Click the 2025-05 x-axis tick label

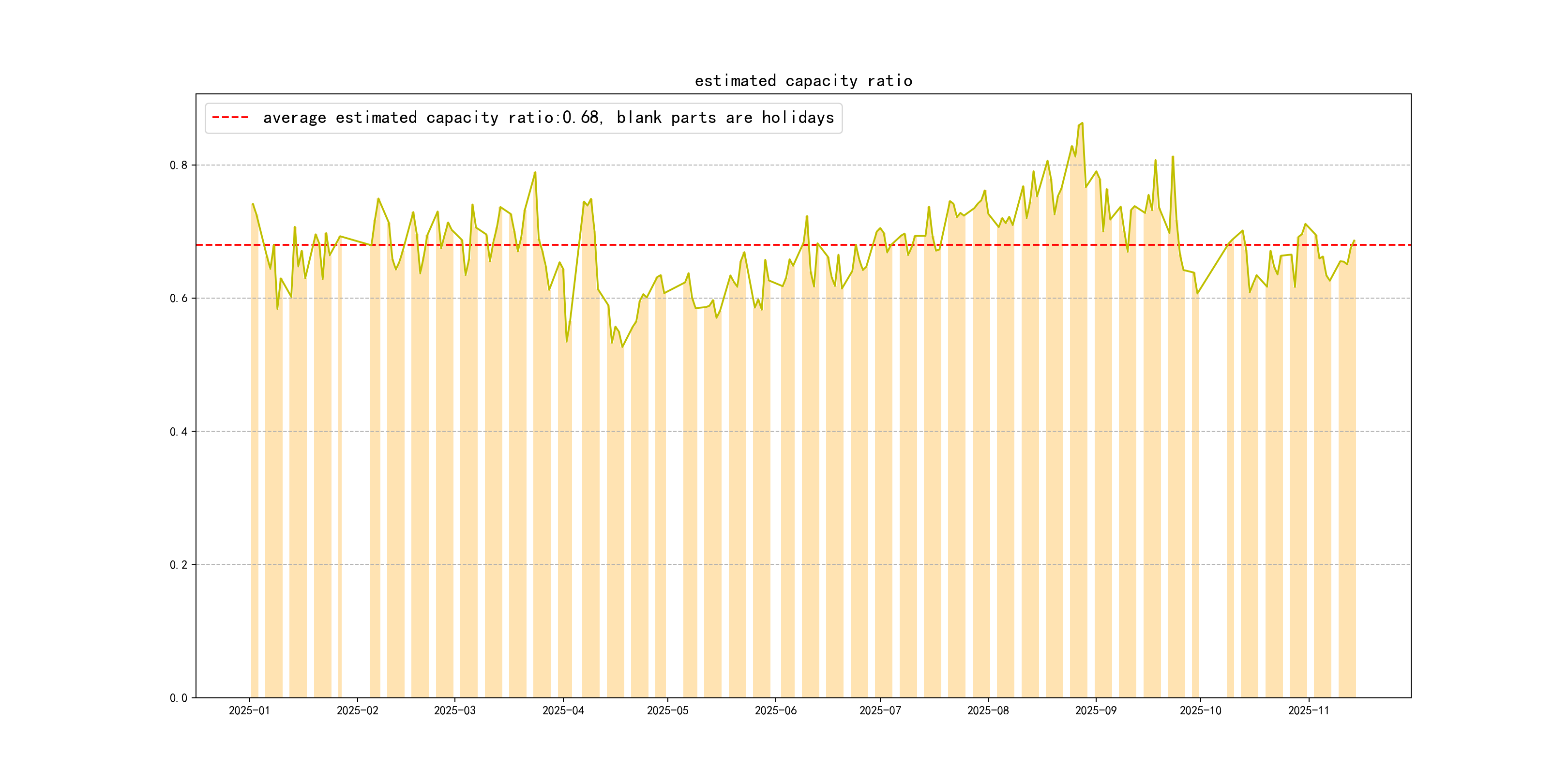click(x=667, y=710)
